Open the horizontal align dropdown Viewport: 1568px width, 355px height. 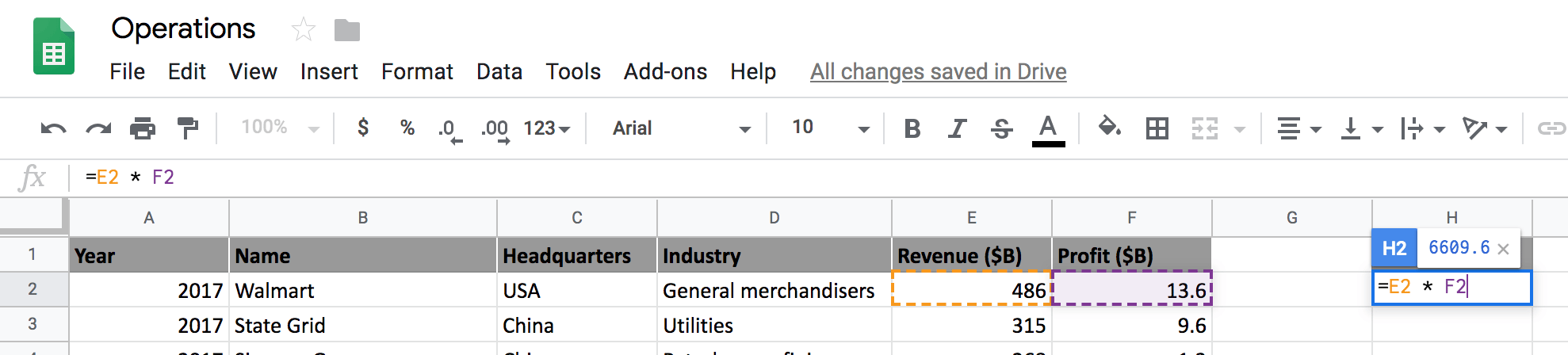pyautogui.click(x=1298, y=128)
